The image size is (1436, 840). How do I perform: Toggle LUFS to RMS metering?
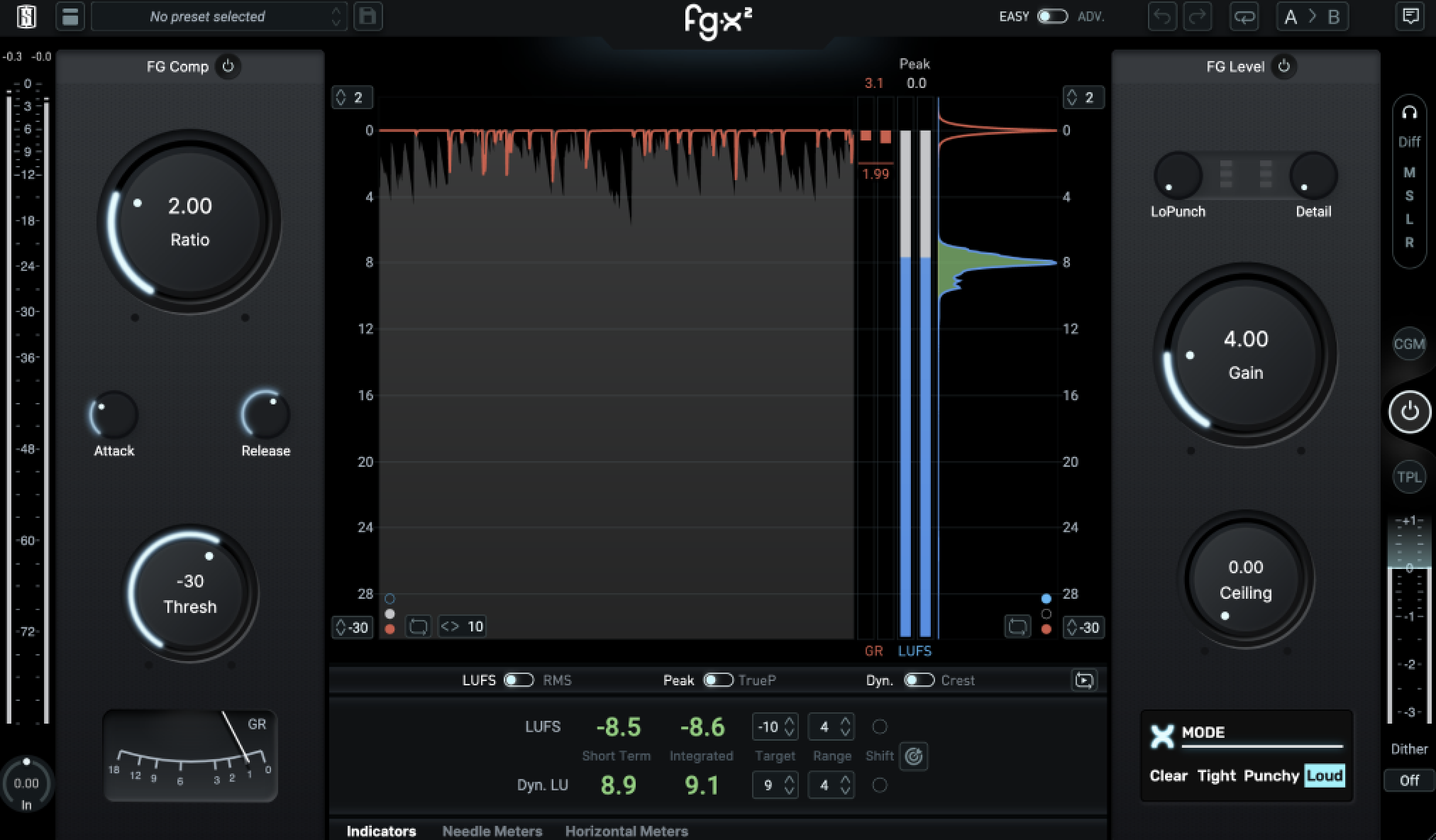519,680
